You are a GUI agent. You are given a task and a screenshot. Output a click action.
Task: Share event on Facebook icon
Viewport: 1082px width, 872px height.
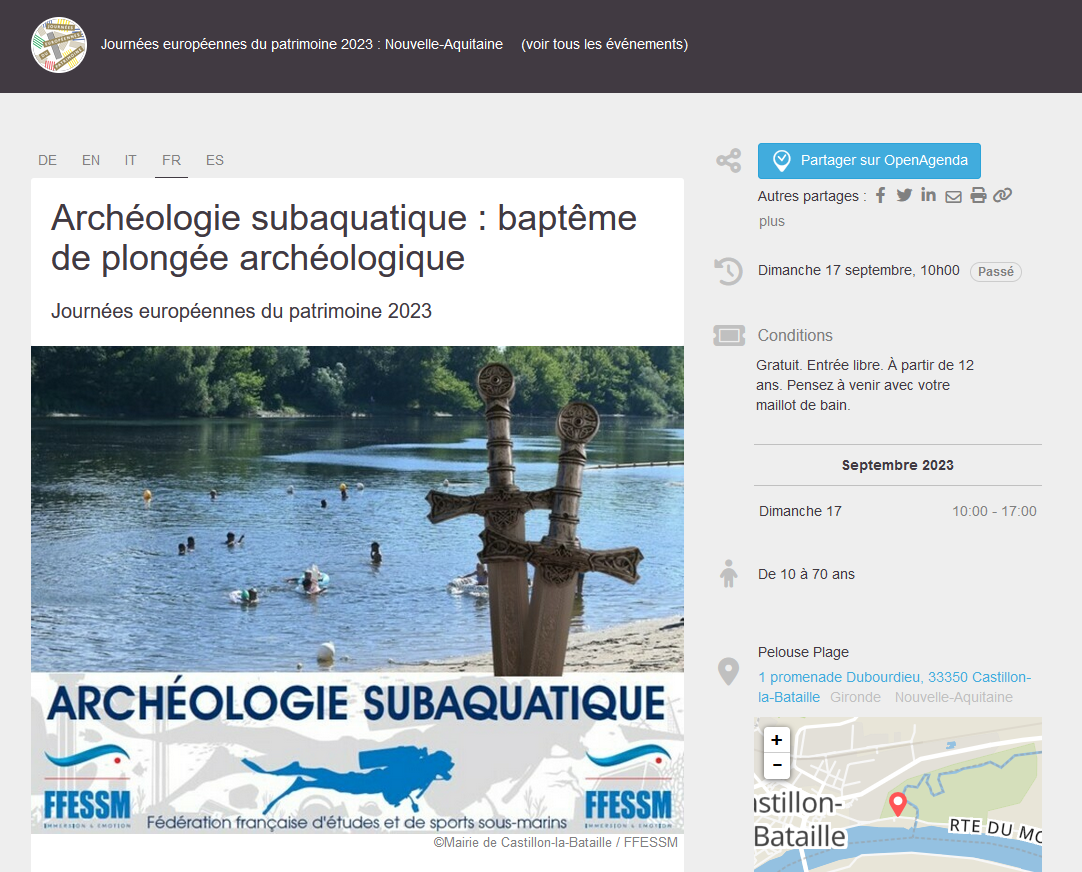(881, 196)
